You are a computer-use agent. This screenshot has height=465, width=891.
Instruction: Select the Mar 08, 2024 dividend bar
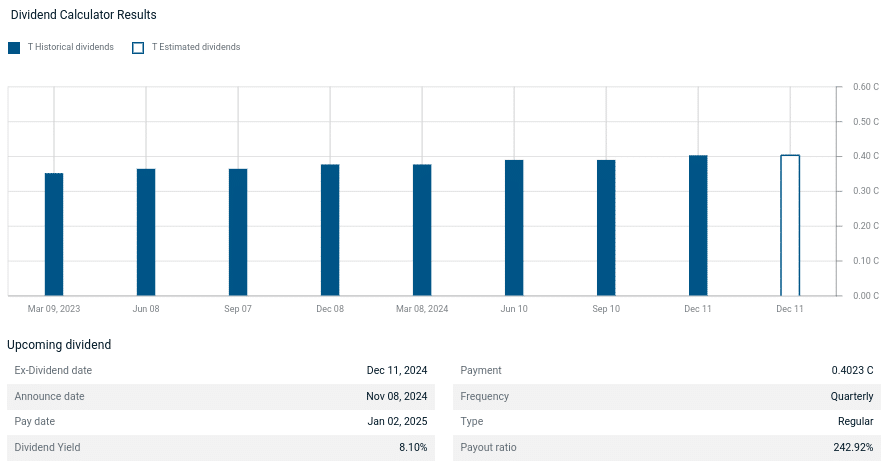(422, 230)
